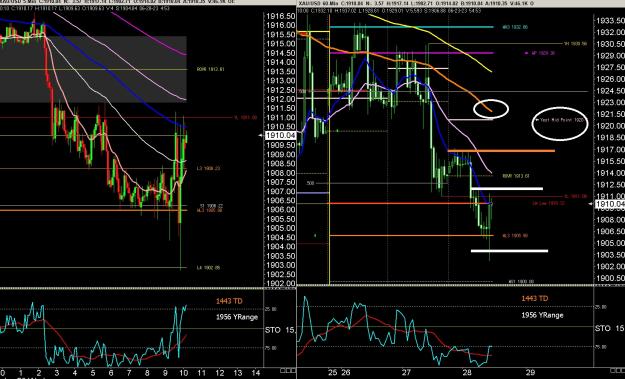Click the ML3 1905.99 label on right chart
The width and height of the screenshot is (625, 379).
tap(515, 236)
